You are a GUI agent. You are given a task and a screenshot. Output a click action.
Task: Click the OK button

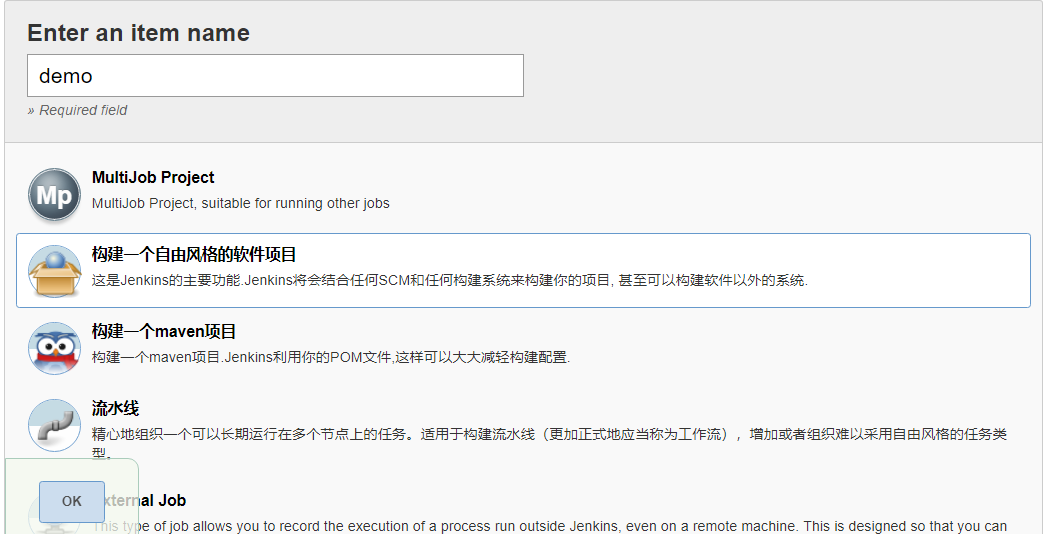pos(72,501)
